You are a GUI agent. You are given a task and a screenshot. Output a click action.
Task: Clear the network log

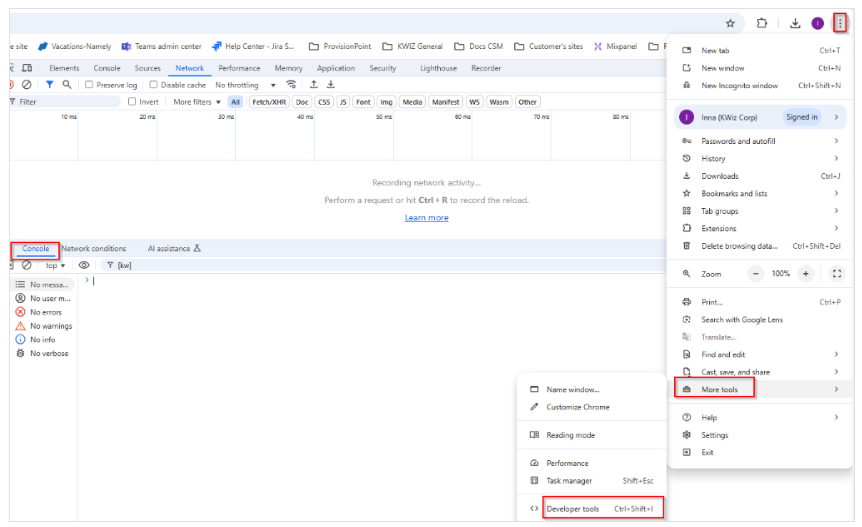click(26, 85)
